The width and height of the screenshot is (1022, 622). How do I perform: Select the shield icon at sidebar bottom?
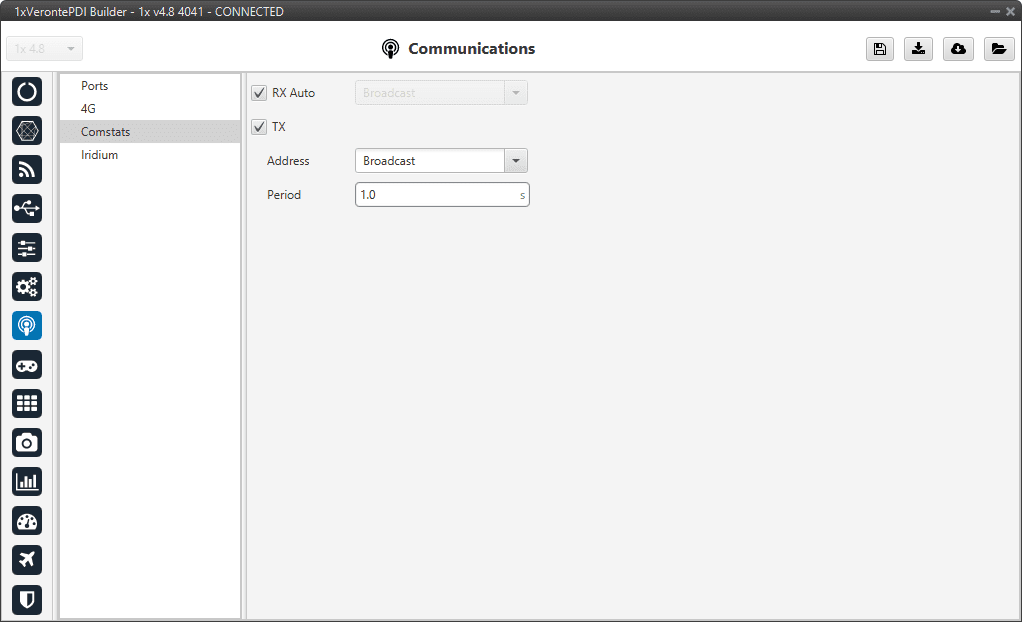[x=27, y=599]
